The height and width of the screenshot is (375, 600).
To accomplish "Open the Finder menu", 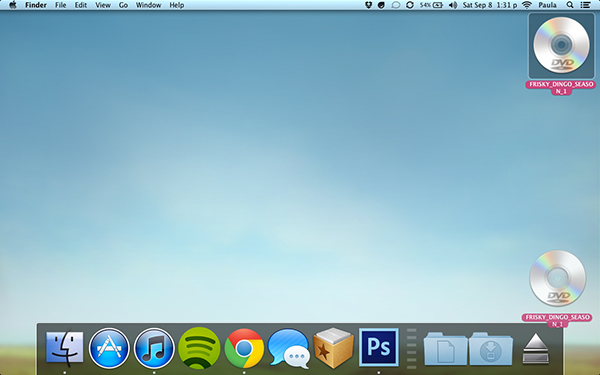I will click(36, 5).
